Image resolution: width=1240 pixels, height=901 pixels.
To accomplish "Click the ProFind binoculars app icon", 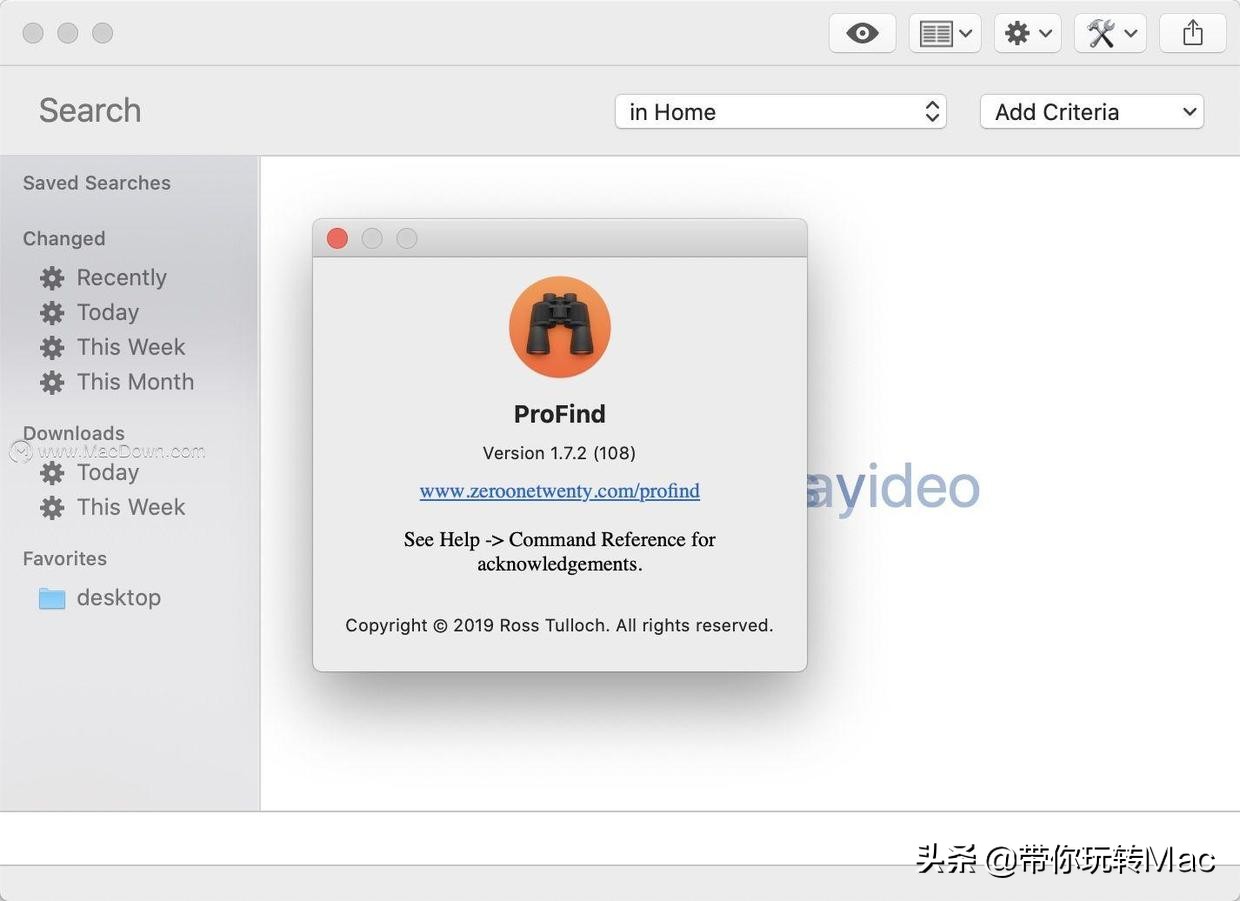I will 559,328.
